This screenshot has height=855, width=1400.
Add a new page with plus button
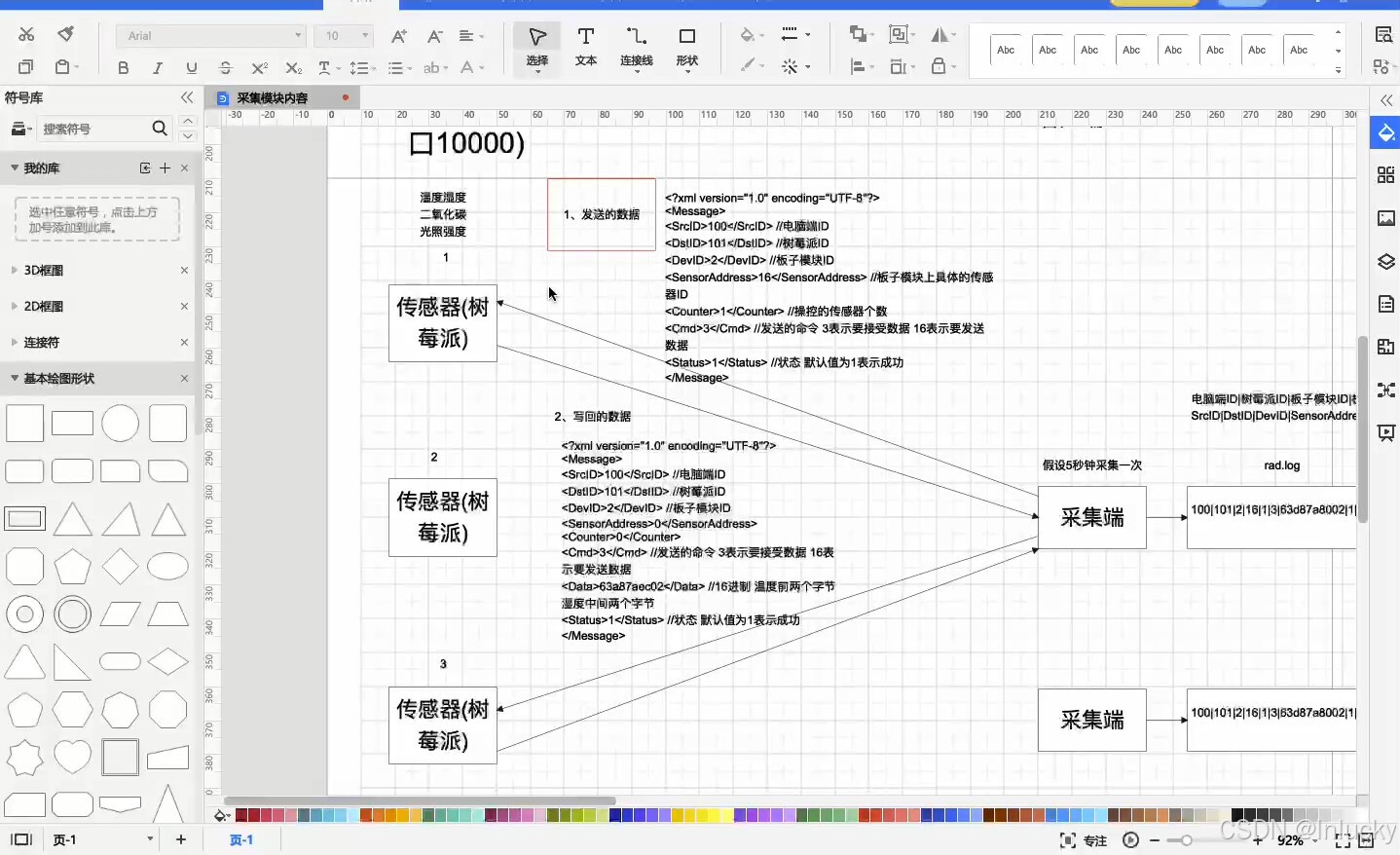180,839
